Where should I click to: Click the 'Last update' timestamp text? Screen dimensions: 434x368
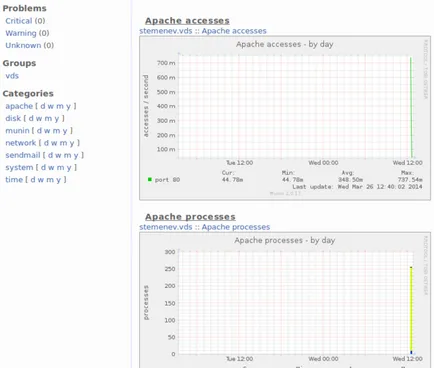click(x=357, y=187)
